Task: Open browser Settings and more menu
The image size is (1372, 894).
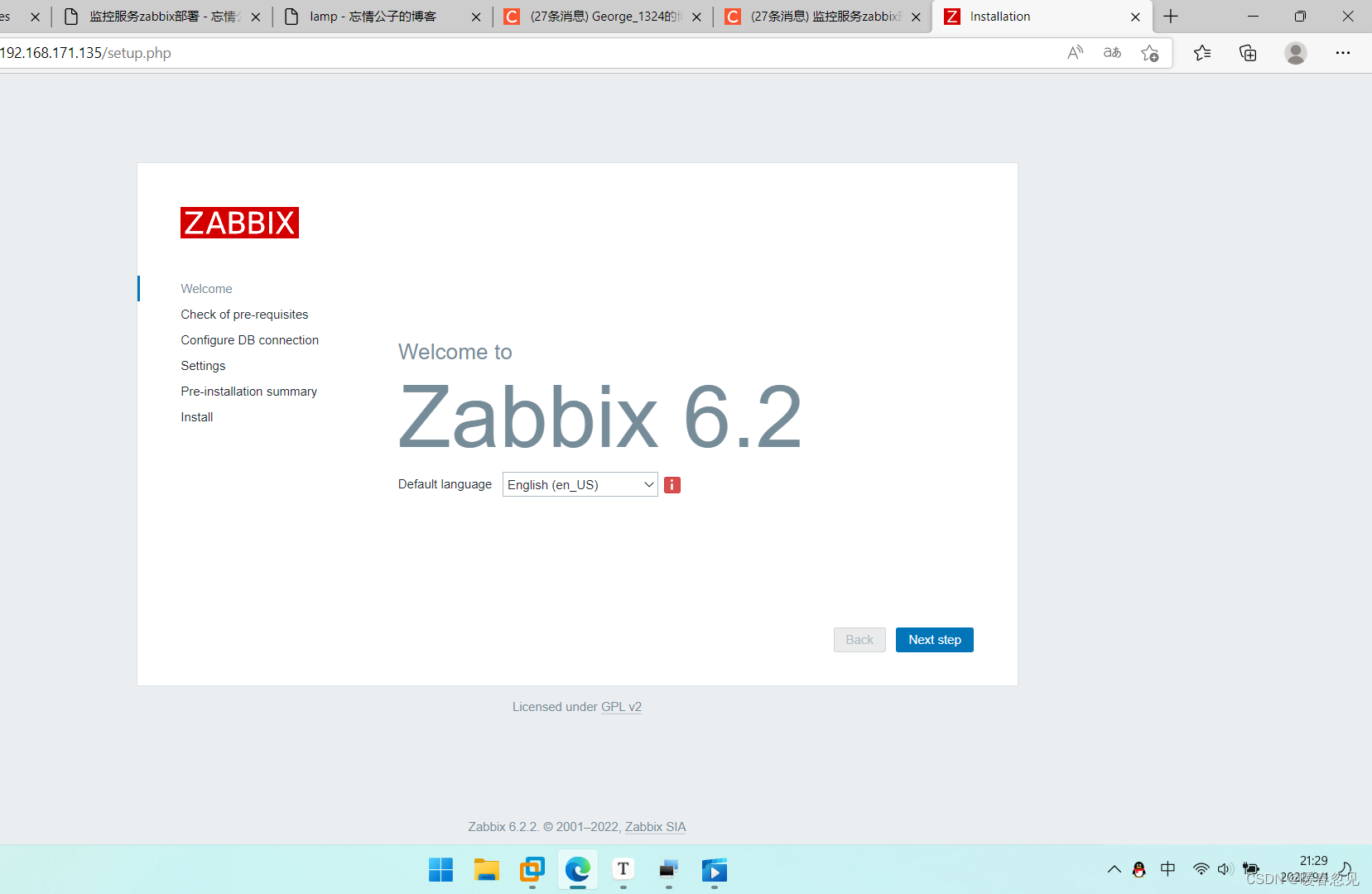Action: click(1343, 53)
